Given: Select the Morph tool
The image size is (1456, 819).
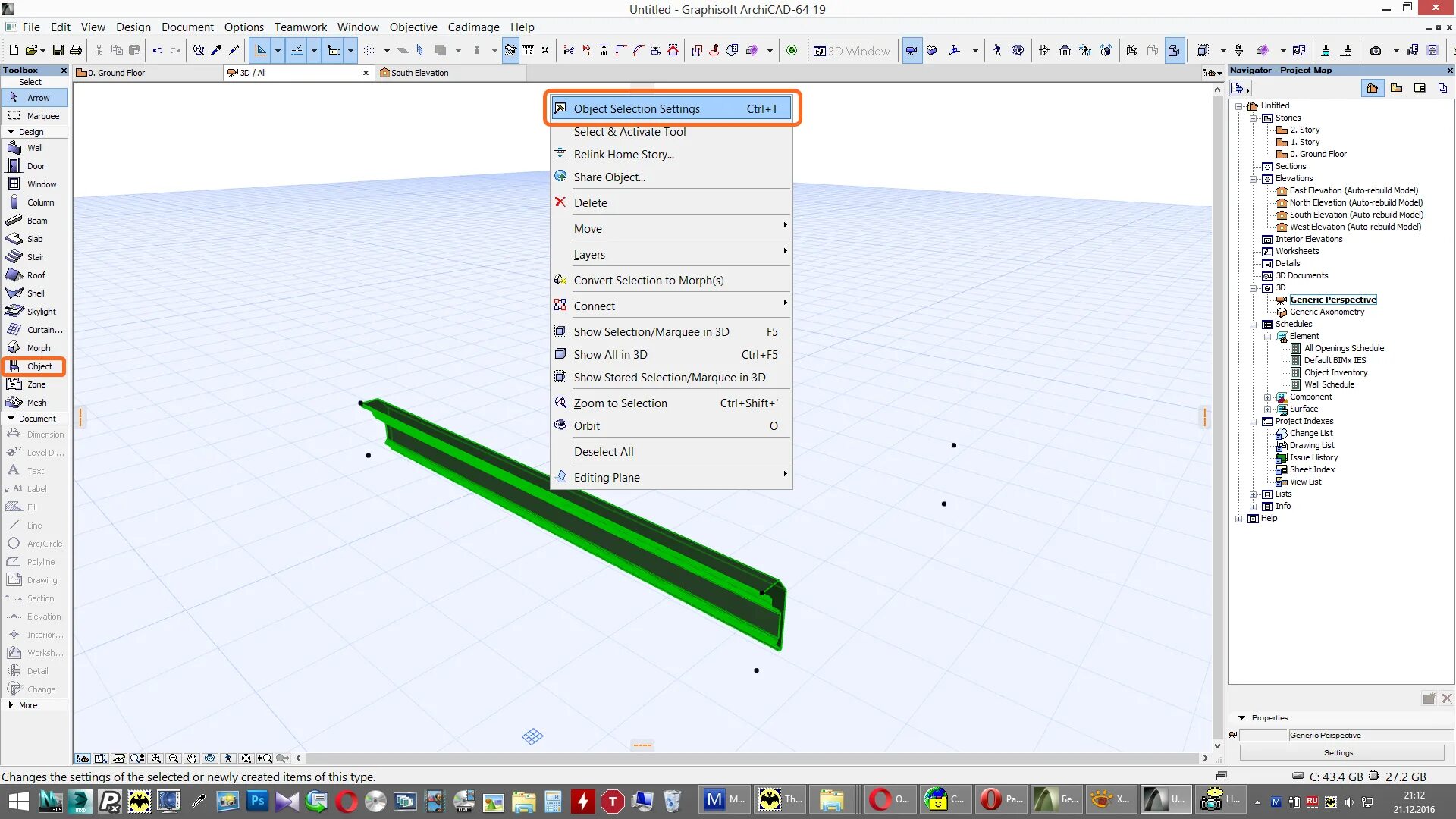Looking at the screenshot, I should pyautogui.click(x=38, y=348).
